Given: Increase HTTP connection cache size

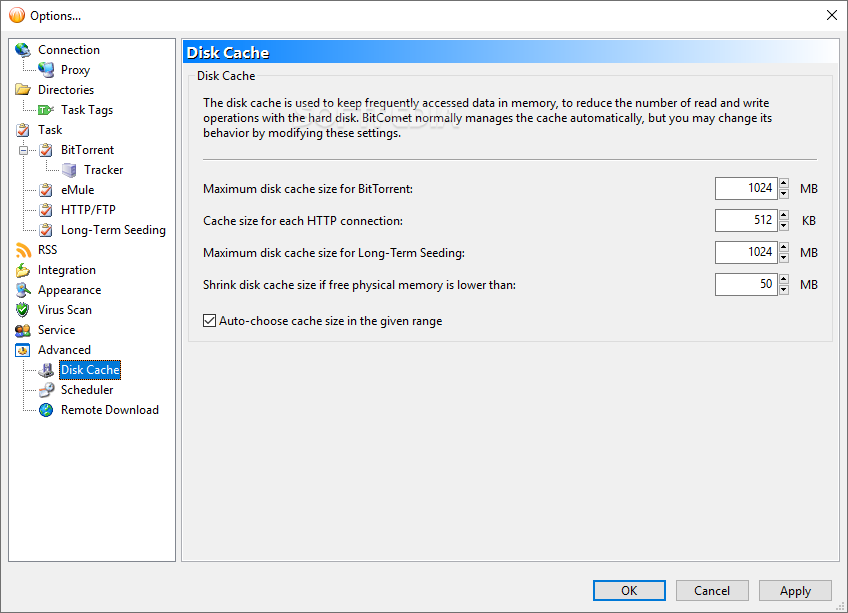Looking at the screenshot, I should click(x=784, y=215).
